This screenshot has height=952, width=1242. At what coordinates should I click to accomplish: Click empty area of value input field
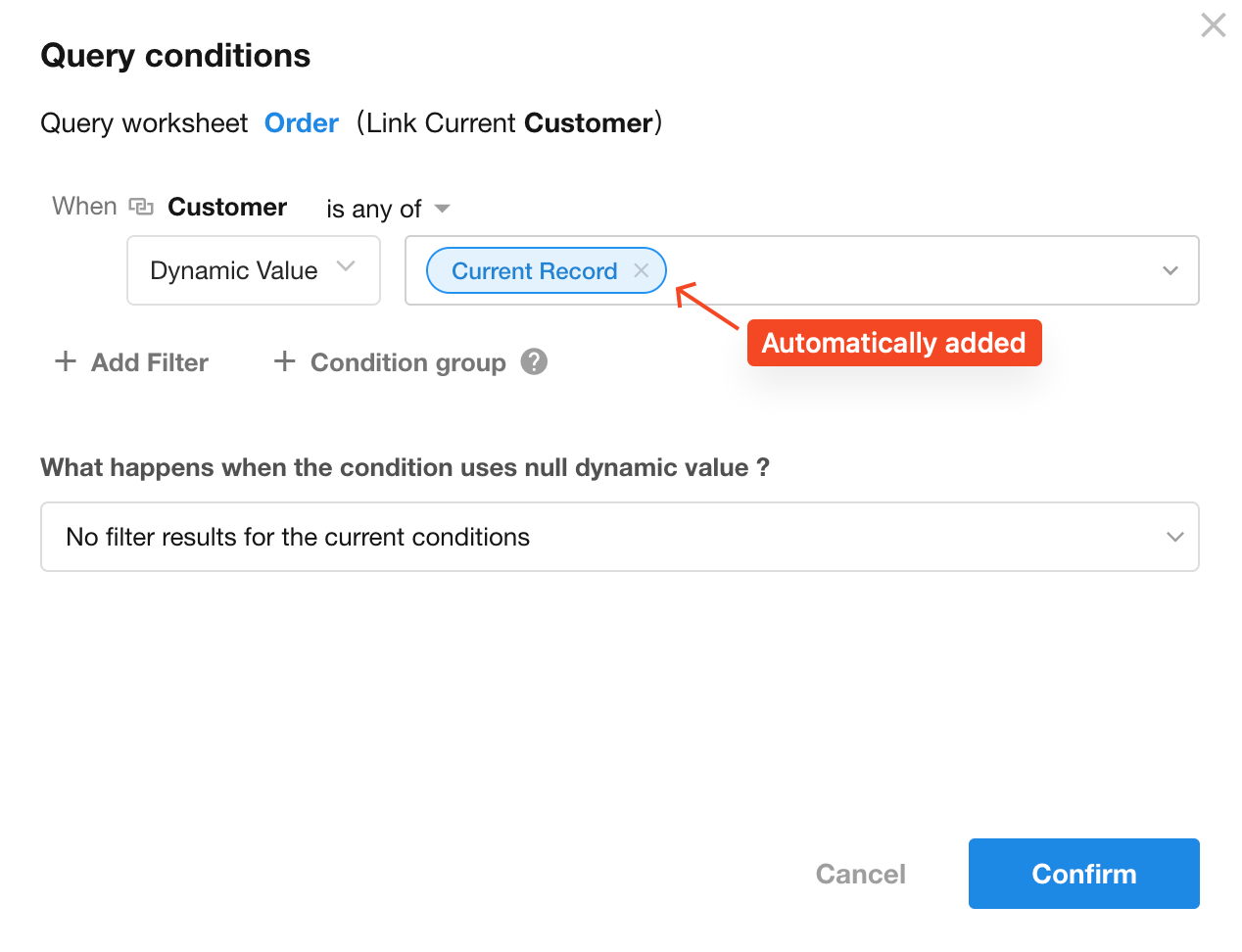point(911,271)
